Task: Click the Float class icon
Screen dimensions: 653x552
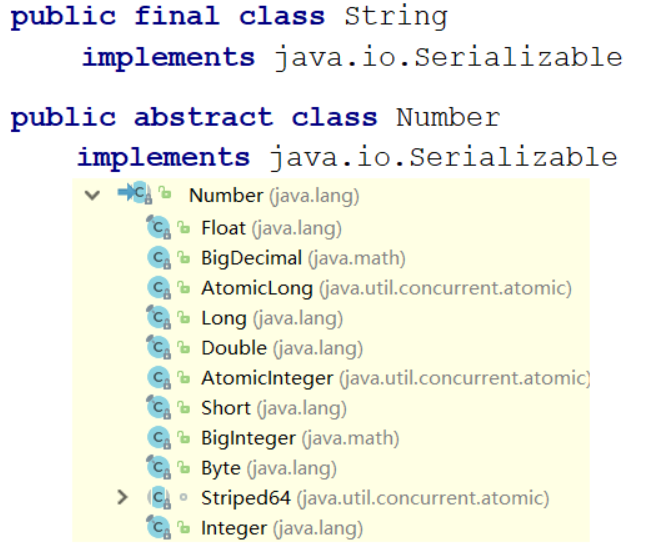Action: 159,227
